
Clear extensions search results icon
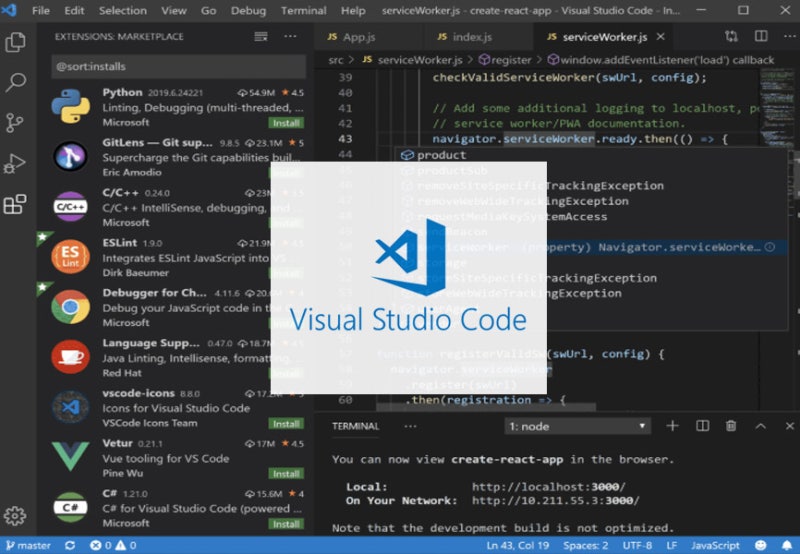(x=261, y=36)
